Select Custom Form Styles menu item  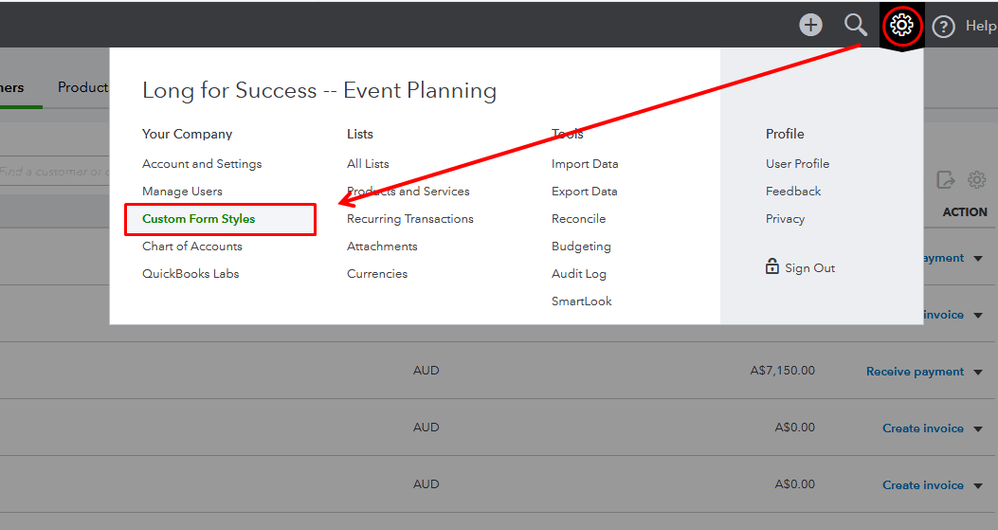pos(199,219)
